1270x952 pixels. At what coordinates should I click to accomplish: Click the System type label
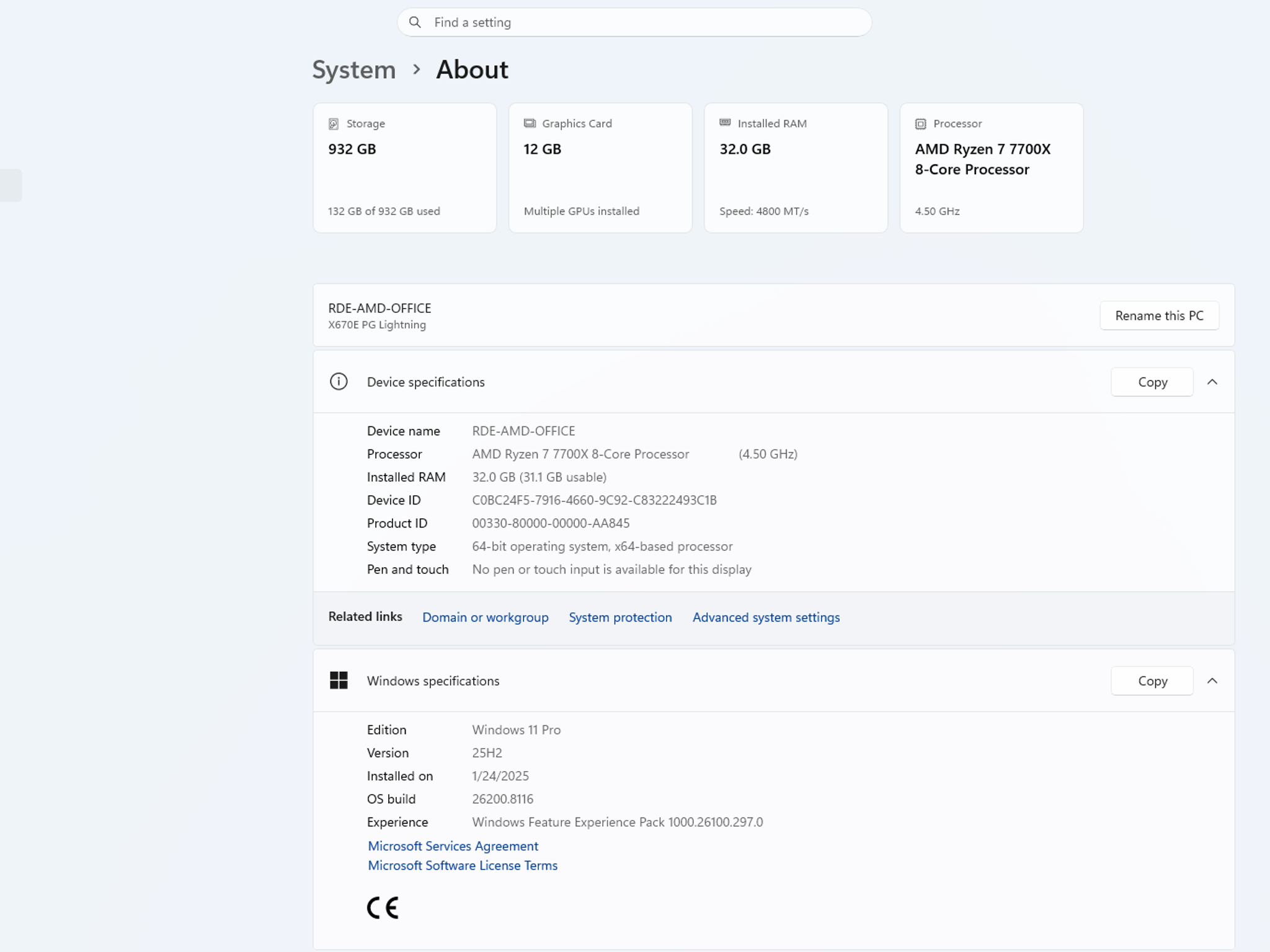click(x=401, y=546)
